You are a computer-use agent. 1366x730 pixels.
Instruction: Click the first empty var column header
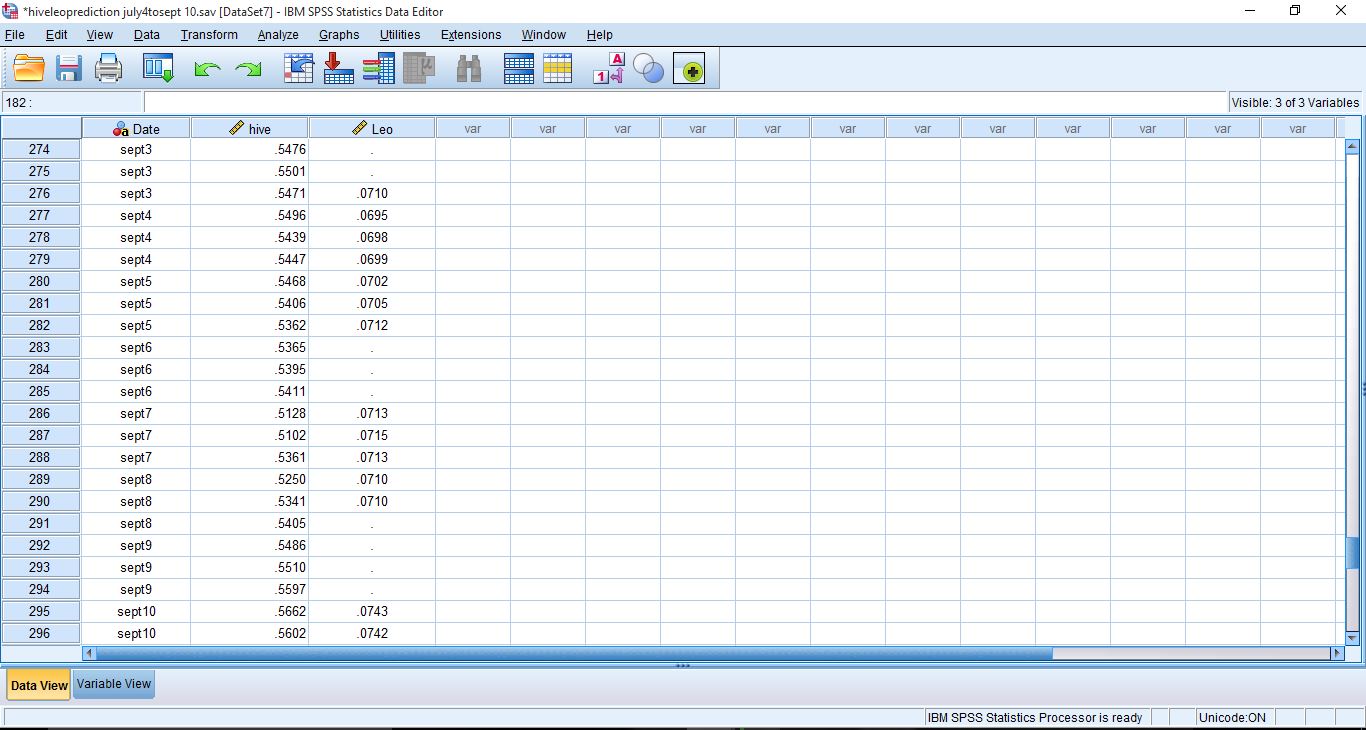473,128
